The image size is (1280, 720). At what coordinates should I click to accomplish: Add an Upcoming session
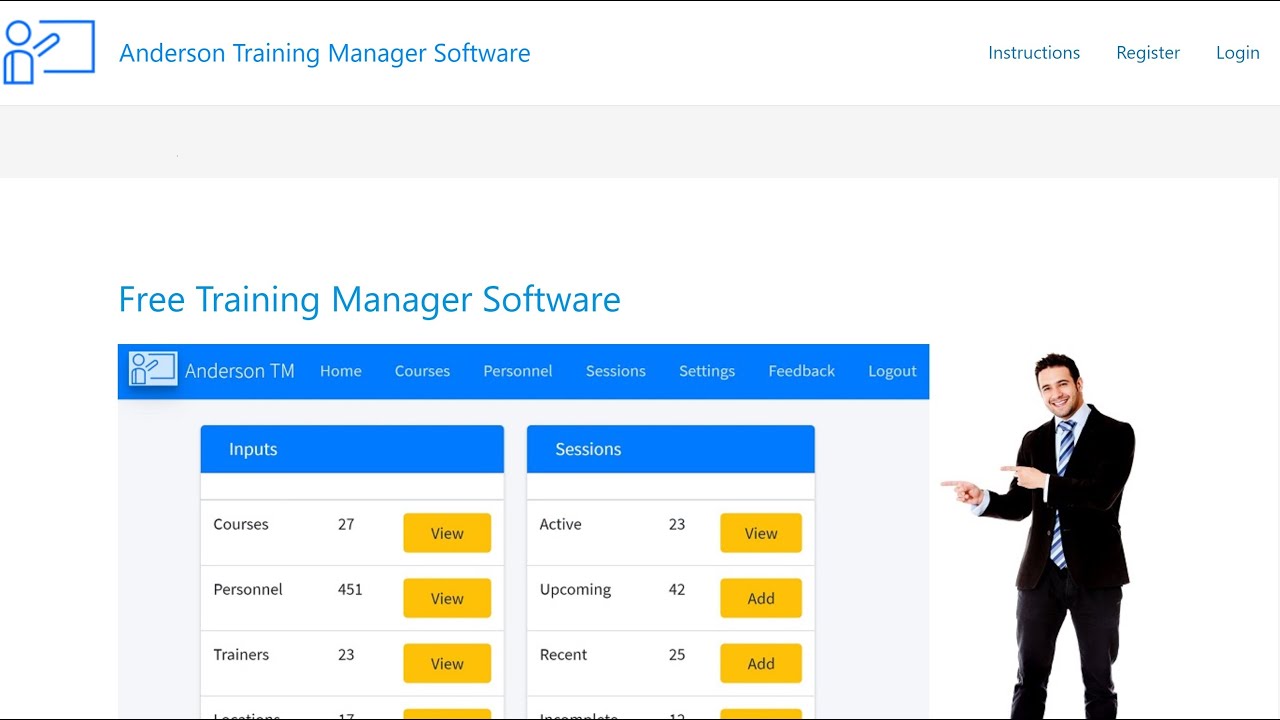(761, 598)
